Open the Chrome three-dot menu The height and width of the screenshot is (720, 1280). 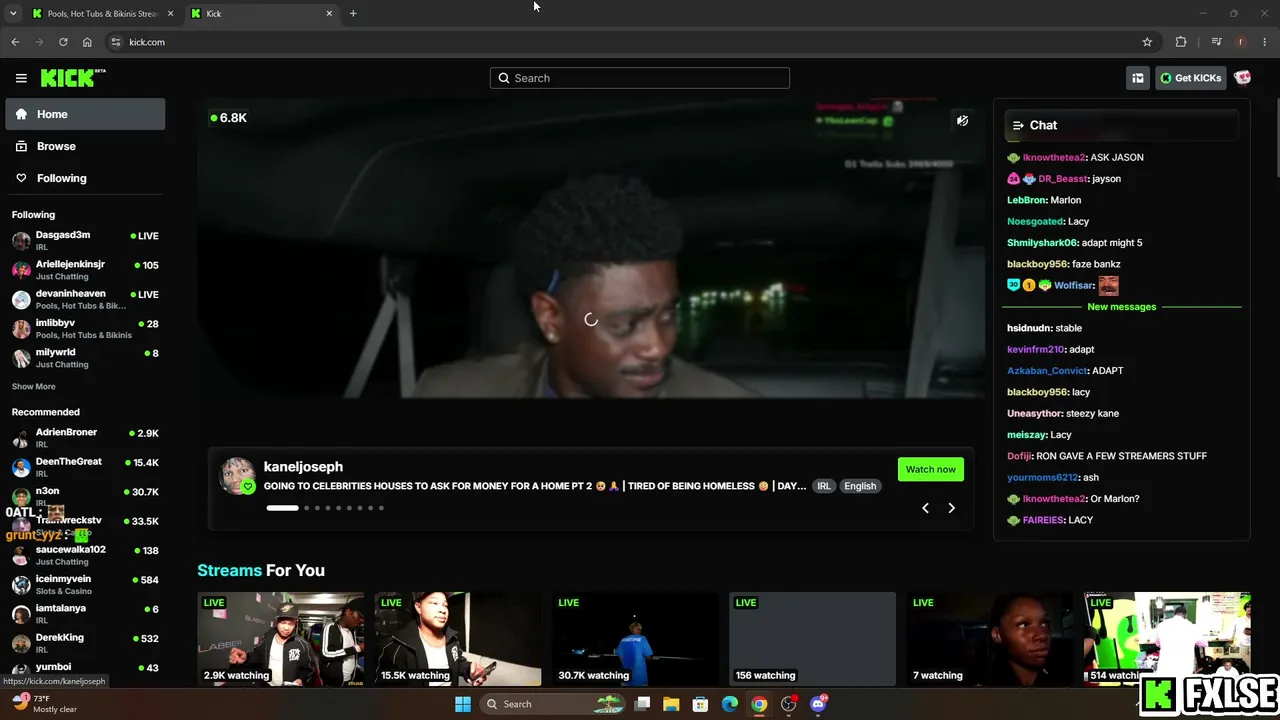pyautogui.click(x=1265, y=42)
